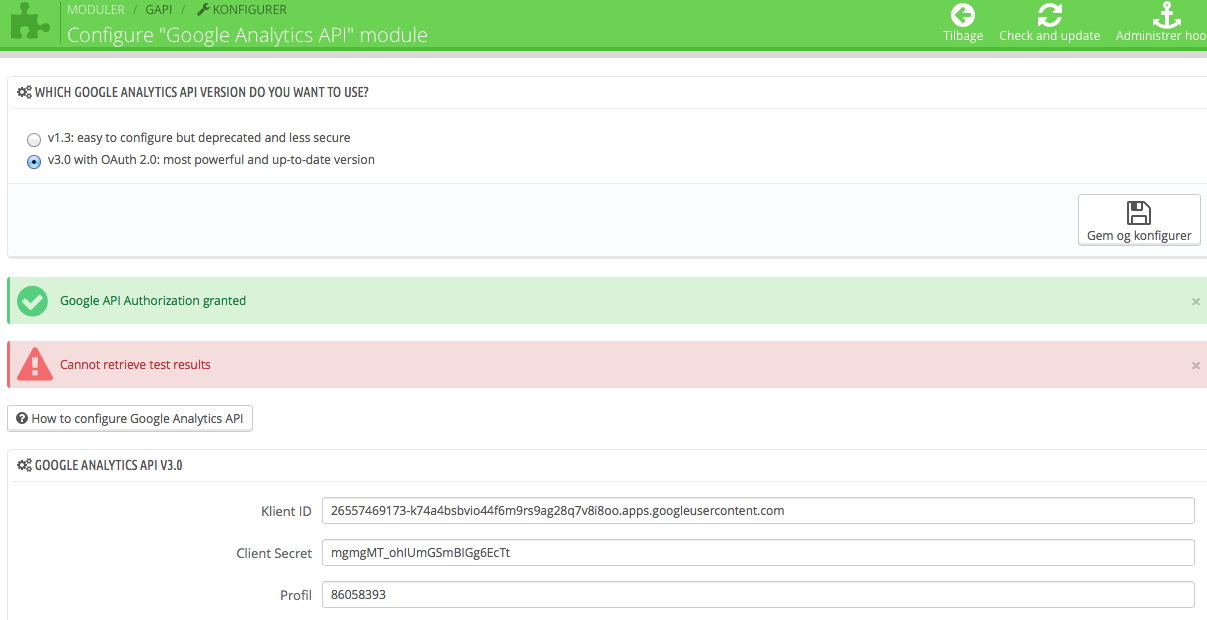Dismiss the Google API Authorization granted alert
The image size is (1207, 620).
coord(1196,301)
